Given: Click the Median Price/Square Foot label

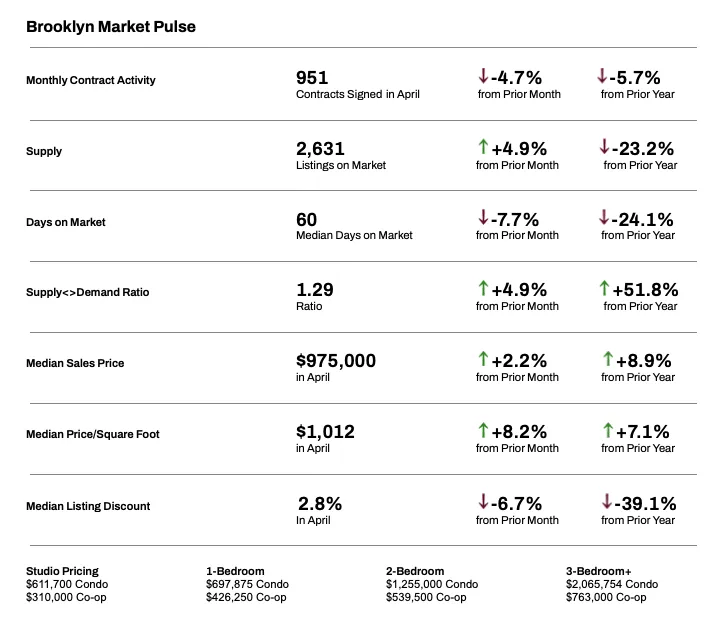Looking at the screenshot, I should pyautogui.click(x=93, y=435).
